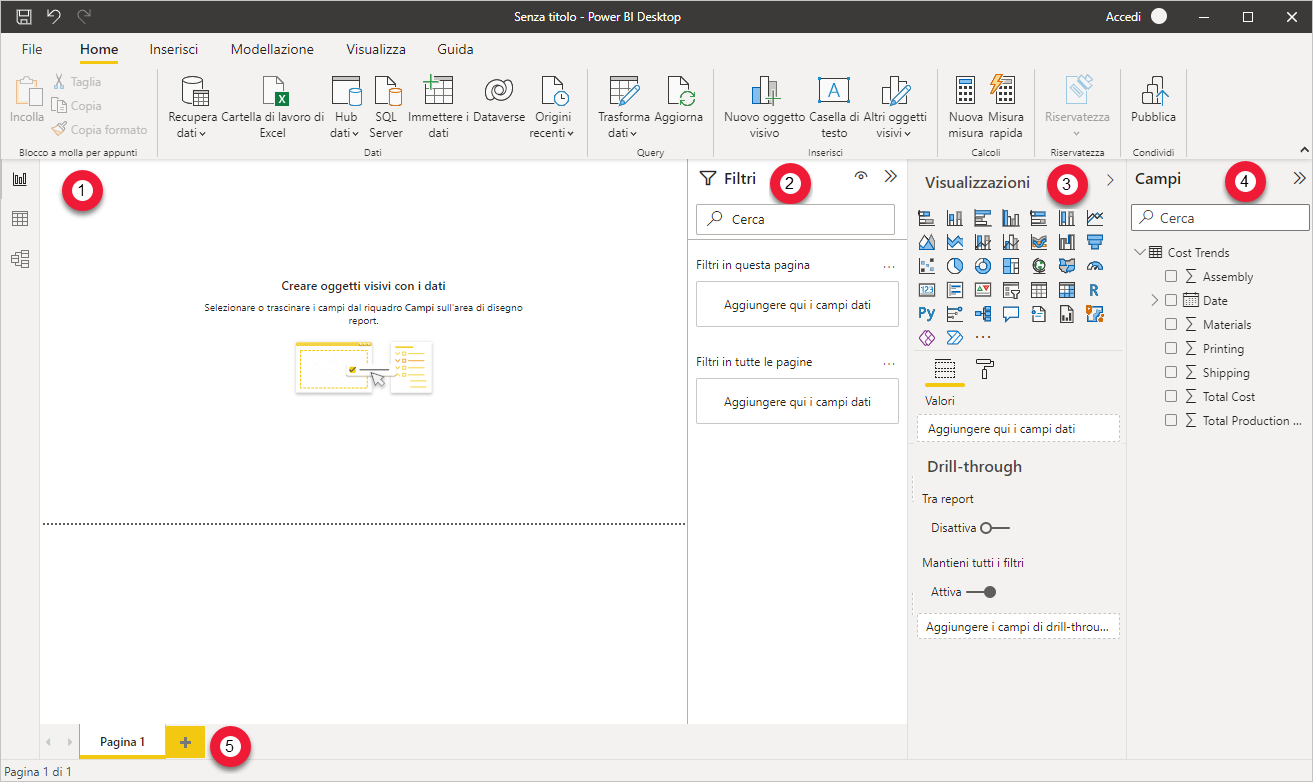The width and height of the screenshot is (1313, 782).
Task: Turn off Mantieni tutti i filtri toggle
Action: (x=981, y=592)
